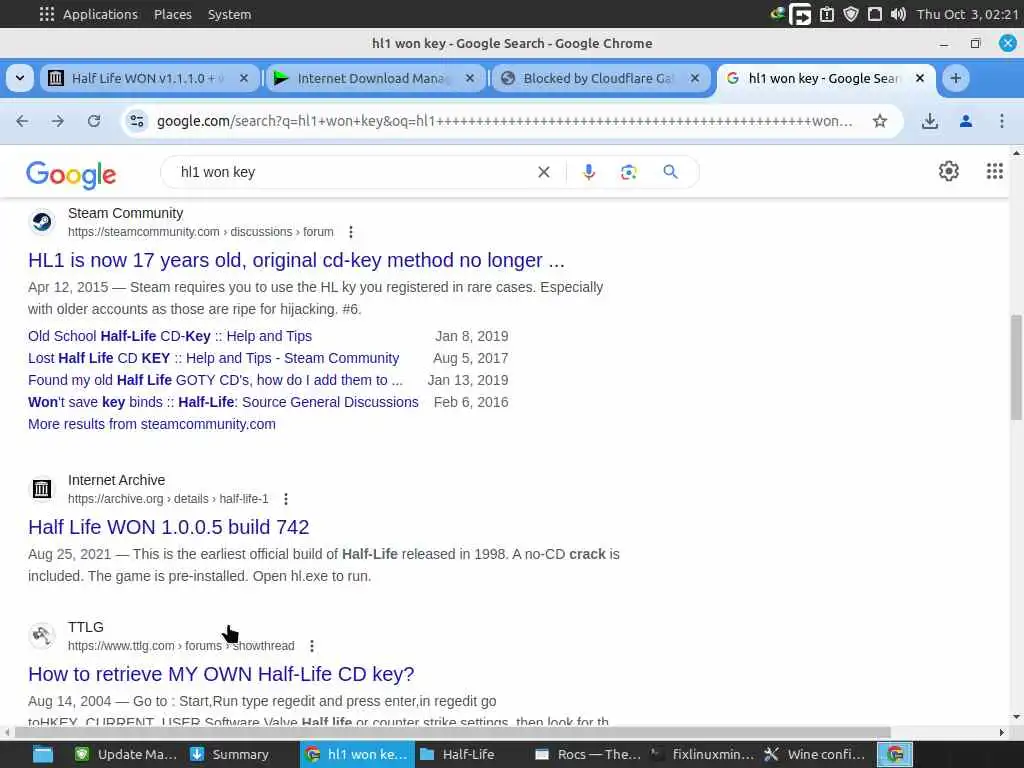Click the vertical page scrollbar
The width and height of the screenshot is (1024, 768).
coord(1016,367)
